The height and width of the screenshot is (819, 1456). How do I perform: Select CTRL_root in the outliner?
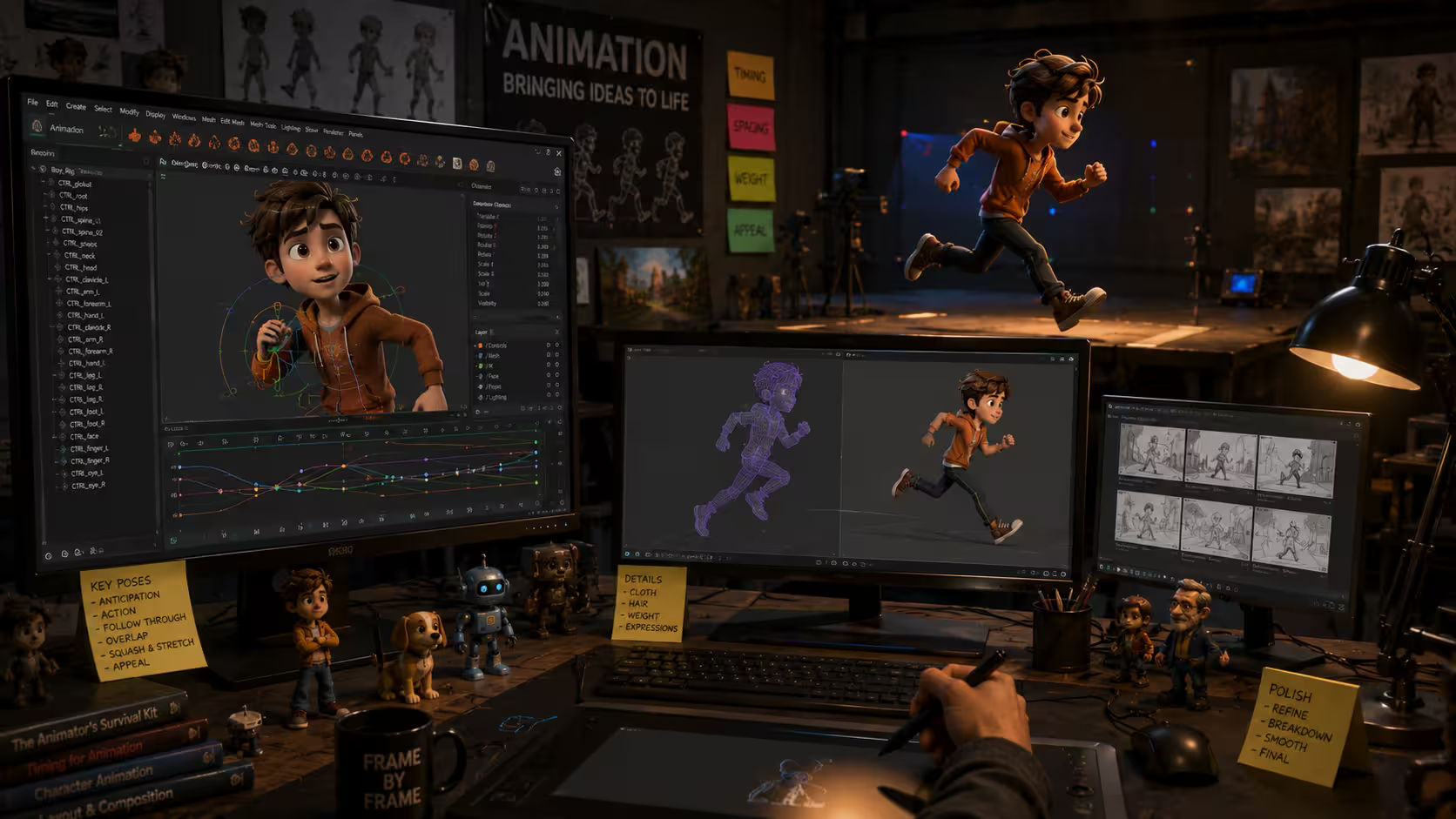[x=73, y=196]
